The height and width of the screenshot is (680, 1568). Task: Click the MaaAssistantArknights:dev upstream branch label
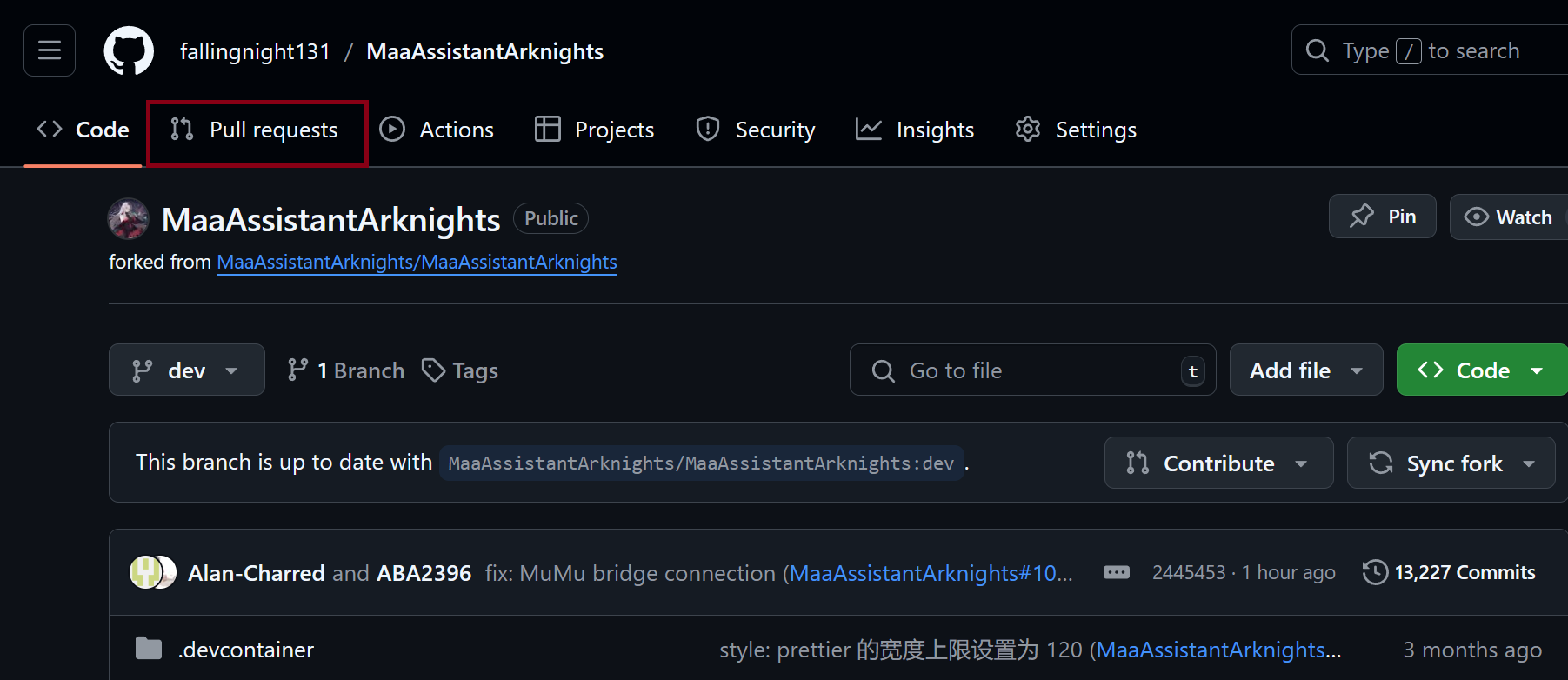(x=702, y=463)
